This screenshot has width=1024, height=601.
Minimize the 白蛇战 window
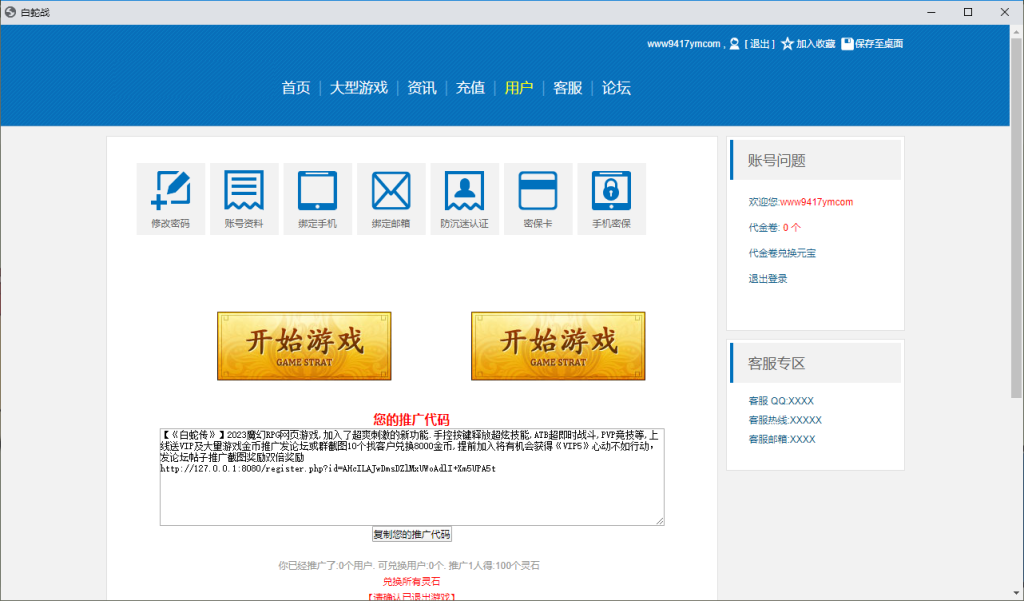tap(931, 12)
